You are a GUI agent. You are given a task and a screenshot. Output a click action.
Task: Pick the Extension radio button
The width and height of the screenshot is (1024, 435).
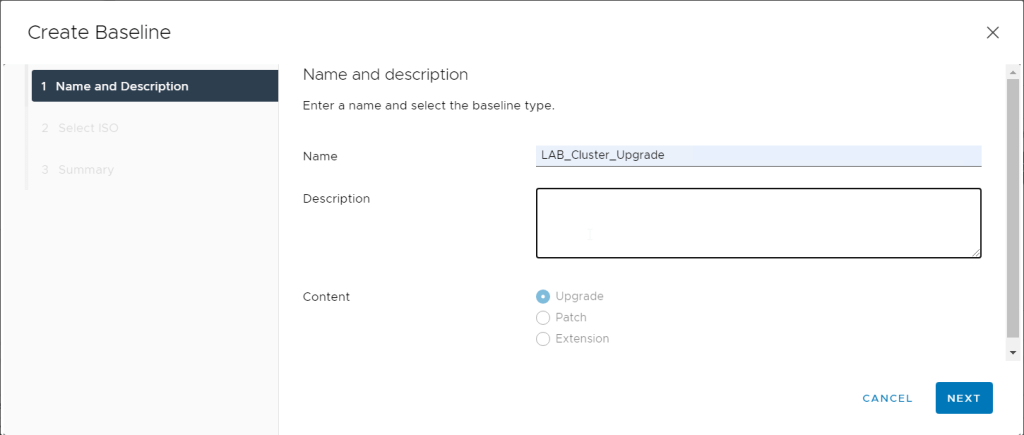(x=543, y=339)
